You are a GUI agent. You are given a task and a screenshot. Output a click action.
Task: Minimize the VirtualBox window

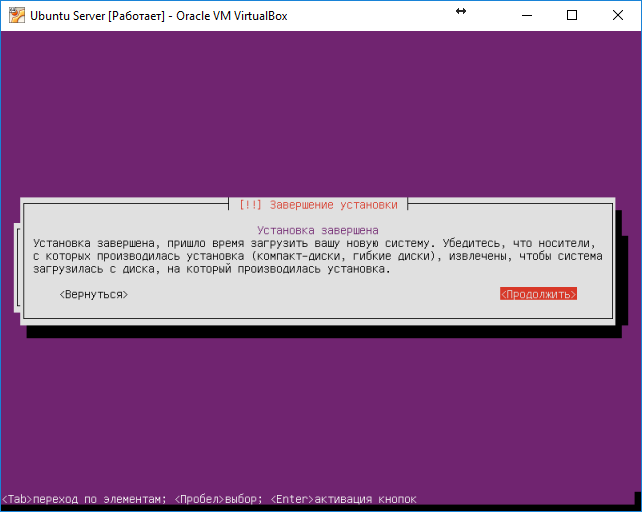pyautogui.click(x=527, y=15)
